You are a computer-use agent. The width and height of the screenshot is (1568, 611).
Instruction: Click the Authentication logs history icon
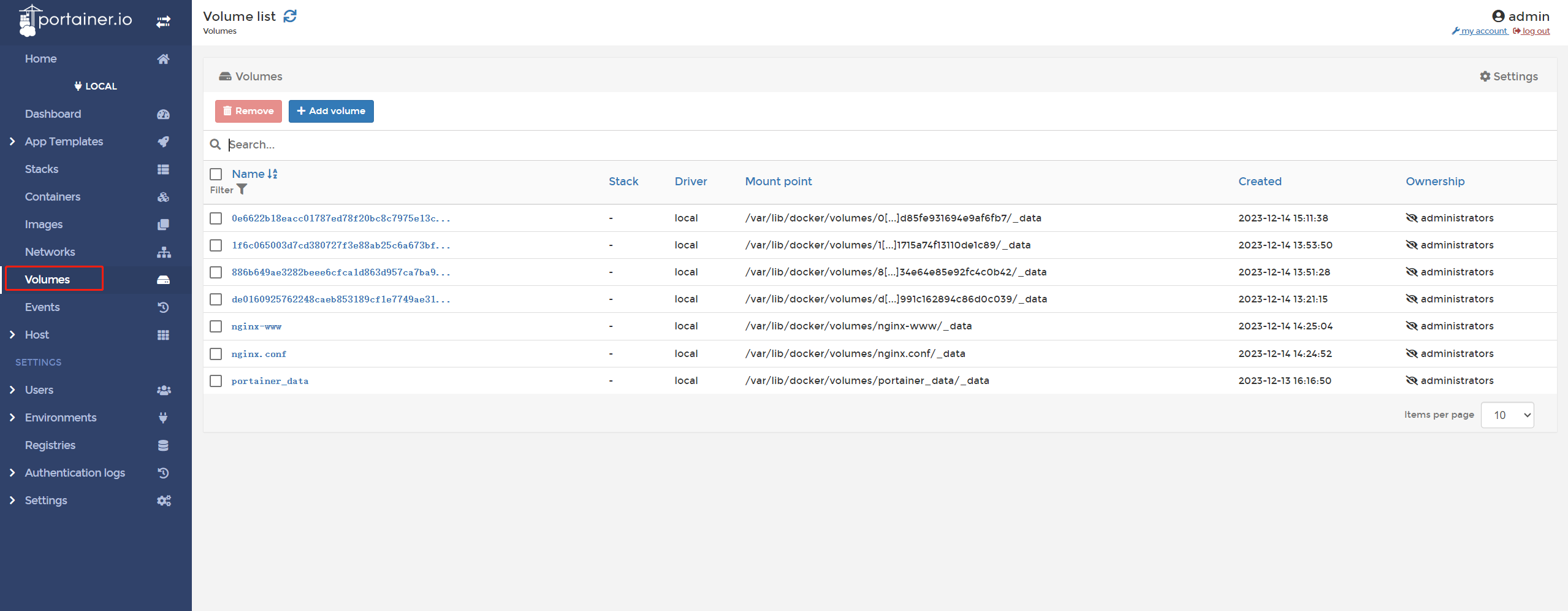(163, 473)
